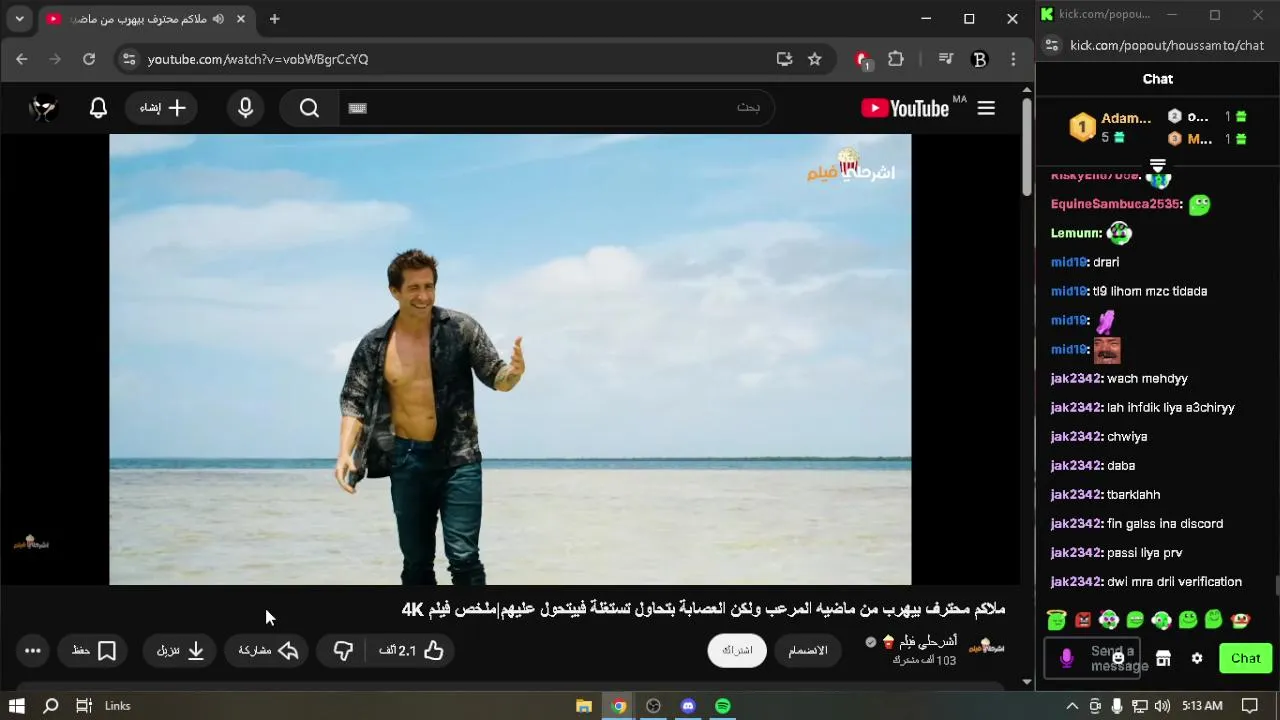1280x720 pixels.
Task: Open Kick chat settings gear
Action: (x=1197, y=658)
